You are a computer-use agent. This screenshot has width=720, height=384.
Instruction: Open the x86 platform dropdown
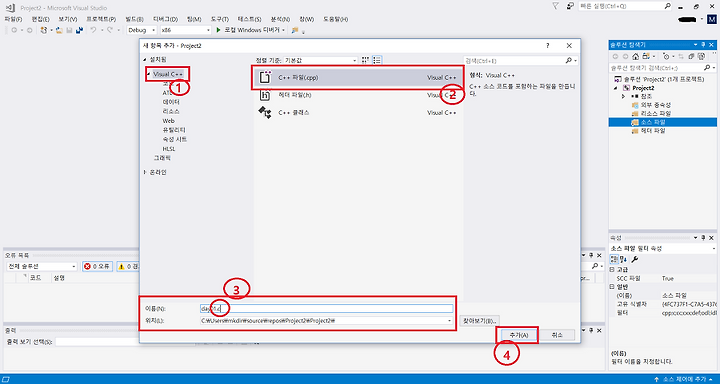click(186, 30)
